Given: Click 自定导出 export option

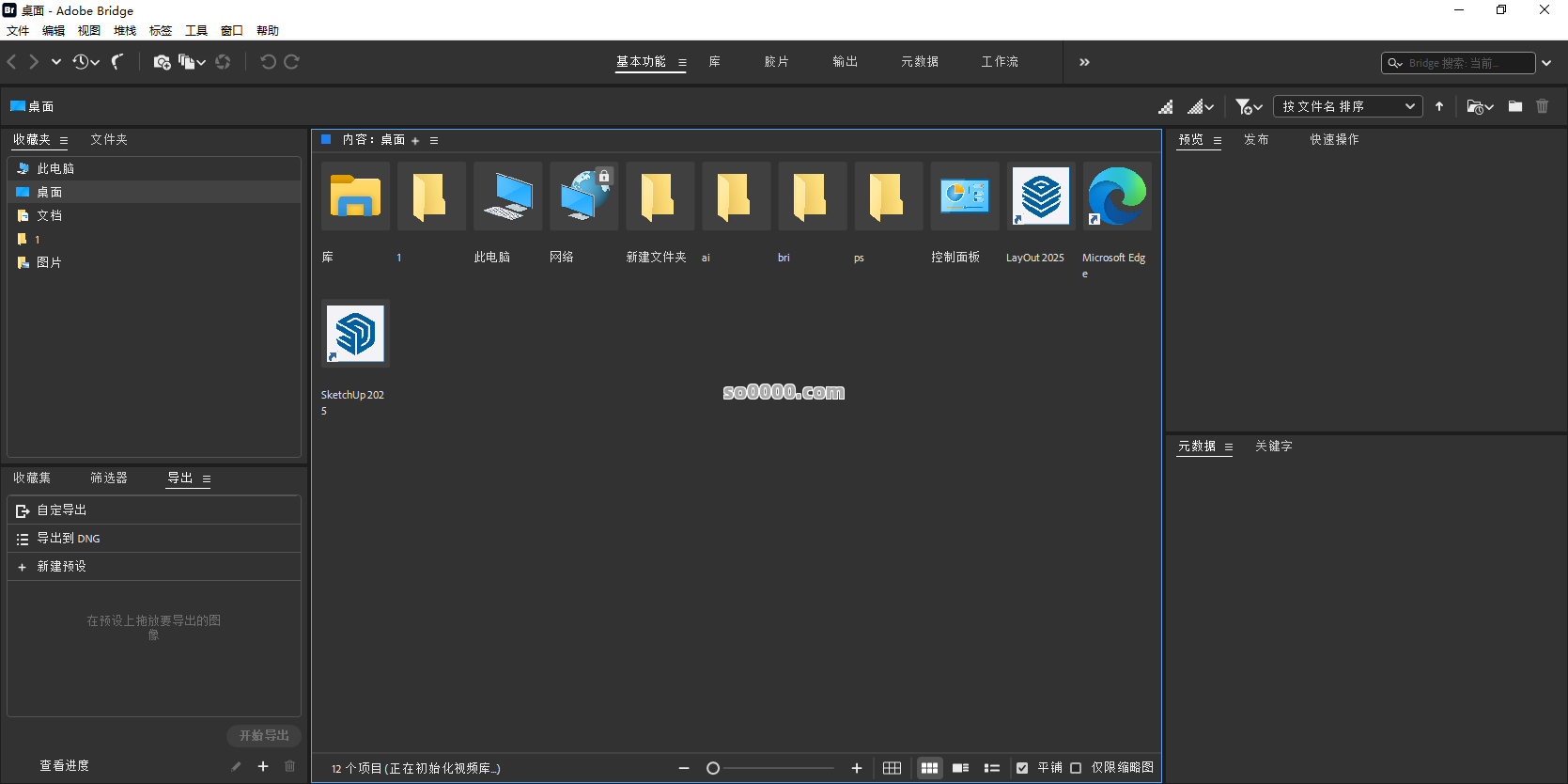Looking at the screenshot, I should coord(62,510).
